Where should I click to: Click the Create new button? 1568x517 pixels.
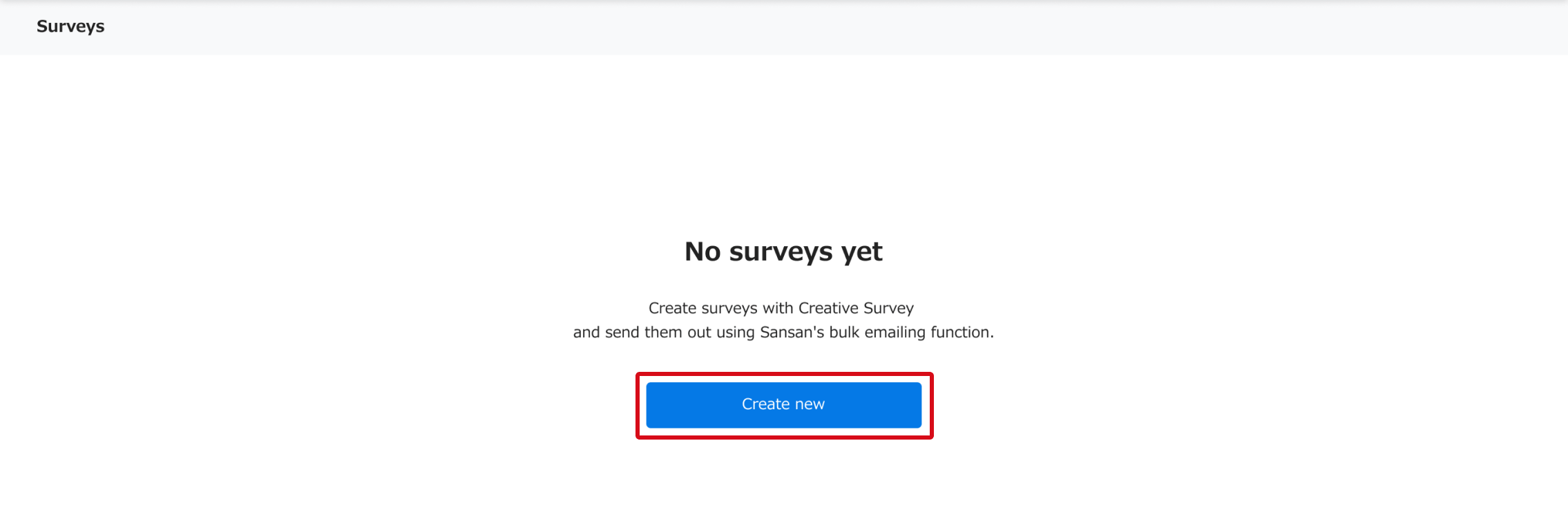pyautogui.click(x=783, y=405)
